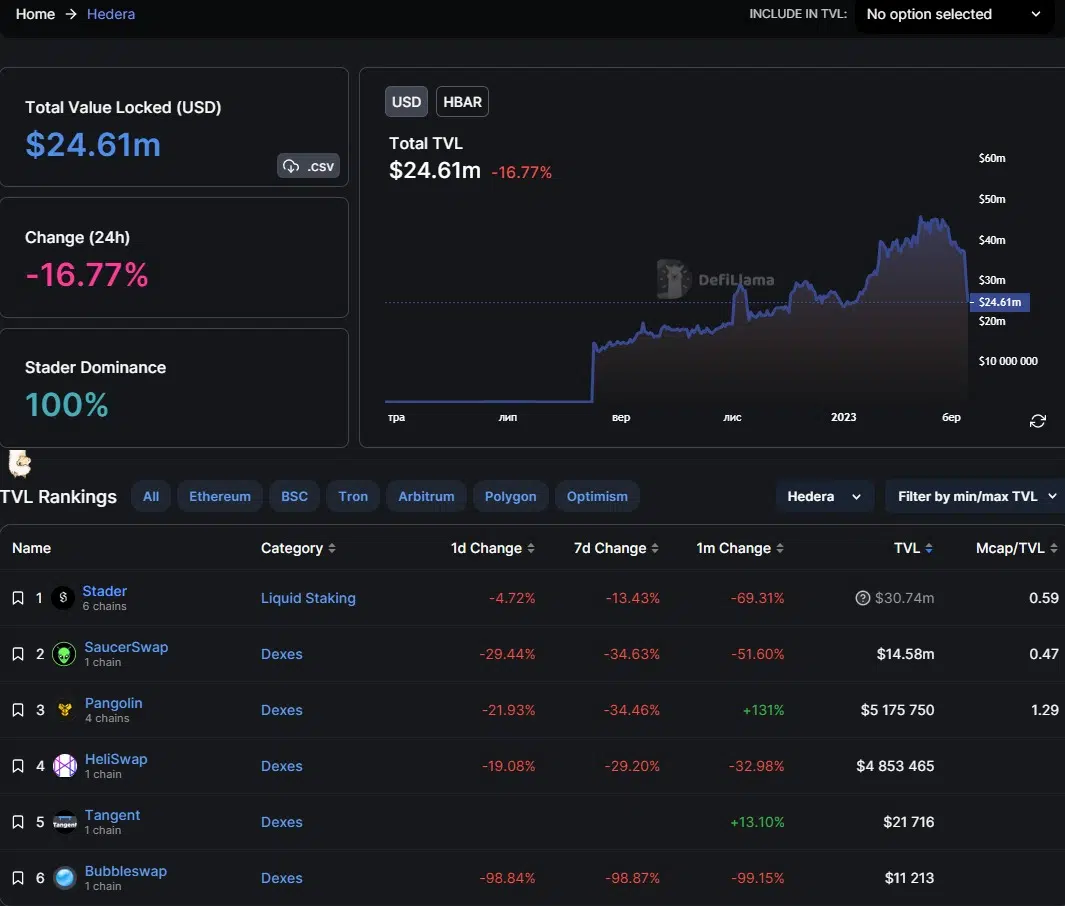
Task: Sort table by Category column
Action: click(x=298, y=548)
